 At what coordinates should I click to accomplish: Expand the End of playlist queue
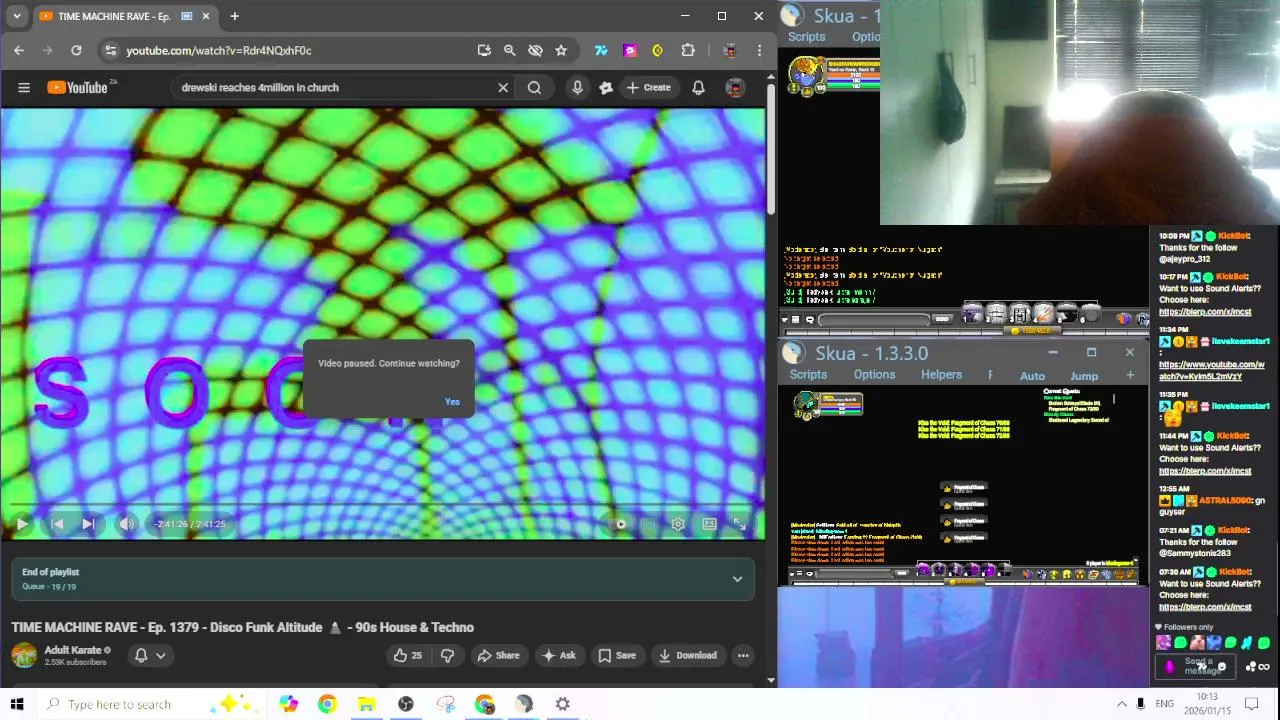pos(737,579)
